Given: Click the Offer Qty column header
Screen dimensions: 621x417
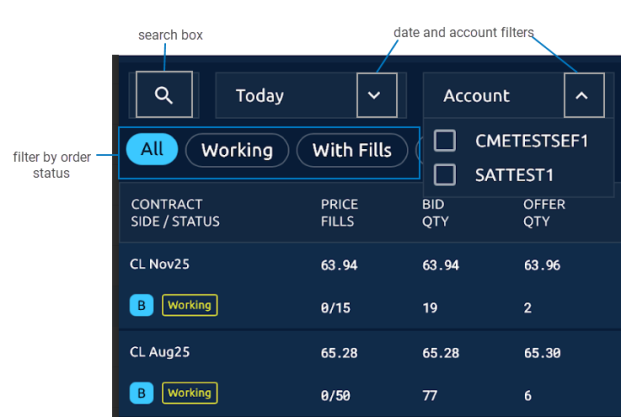Looking at the screenshot, I should (x=544, y=212).
